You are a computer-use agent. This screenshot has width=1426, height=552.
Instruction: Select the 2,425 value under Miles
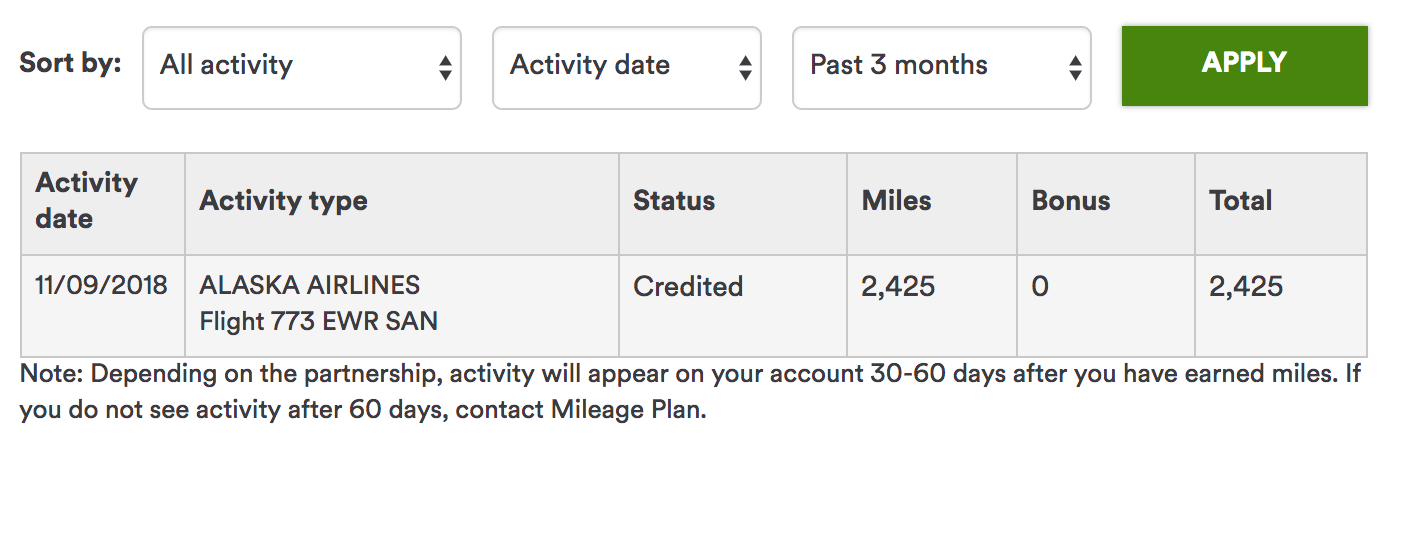[x=898, y=287]
